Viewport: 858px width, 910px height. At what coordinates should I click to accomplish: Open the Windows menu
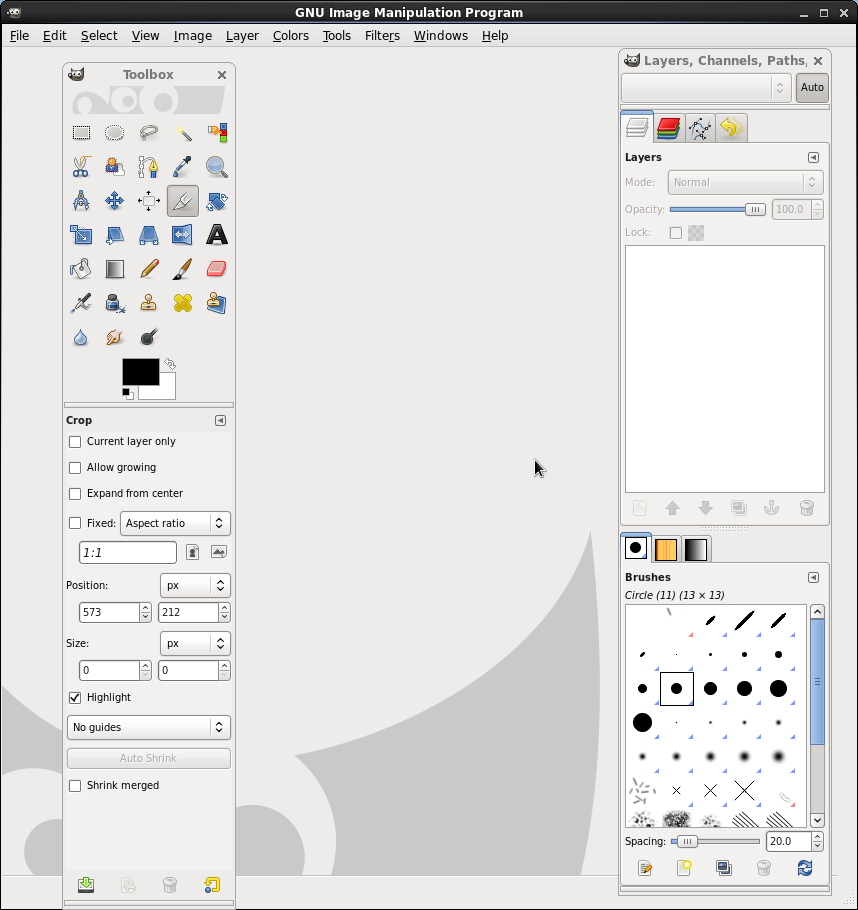coord(441,36)
